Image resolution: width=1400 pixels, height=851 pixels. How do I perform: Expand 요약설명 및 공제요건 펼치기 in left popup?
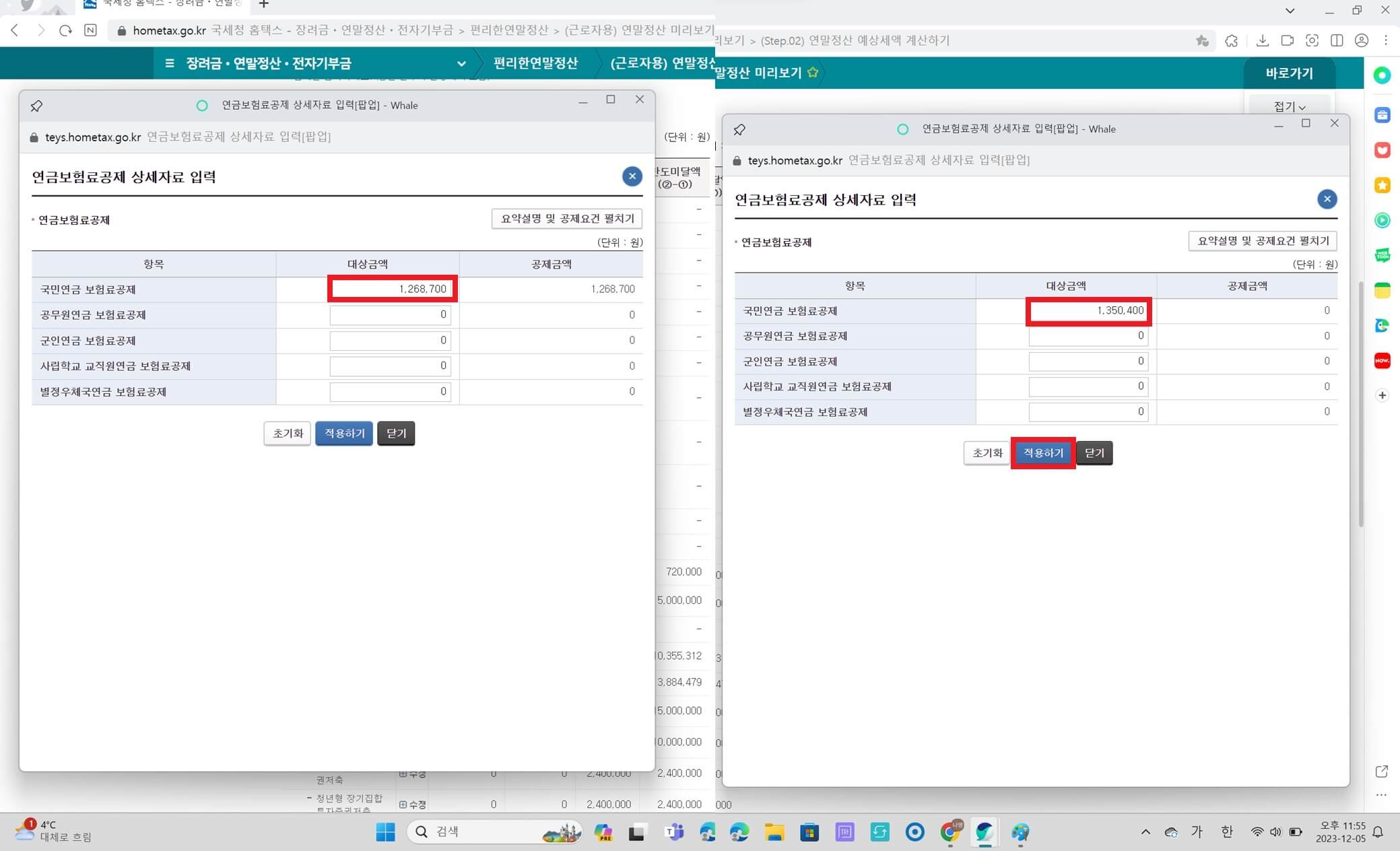(x=567, y=219)
